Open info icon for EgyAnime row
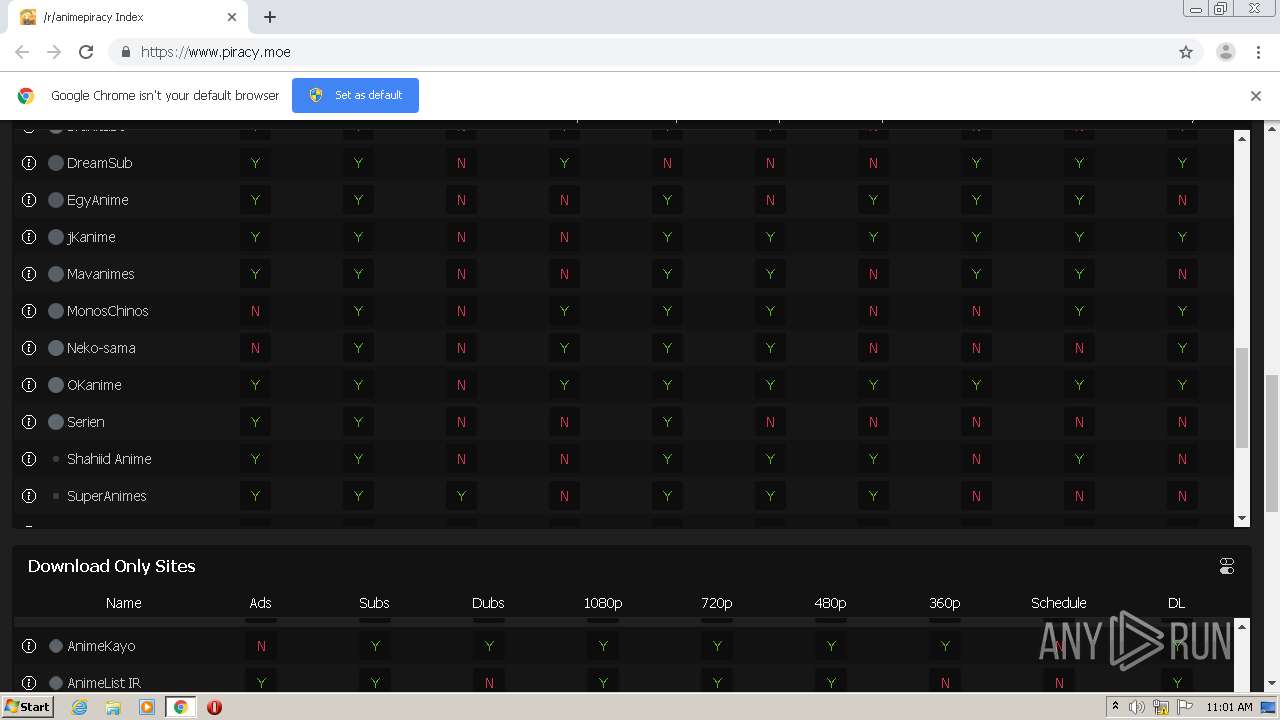The height and width of the screenshot is (720, 1280). 29,200
